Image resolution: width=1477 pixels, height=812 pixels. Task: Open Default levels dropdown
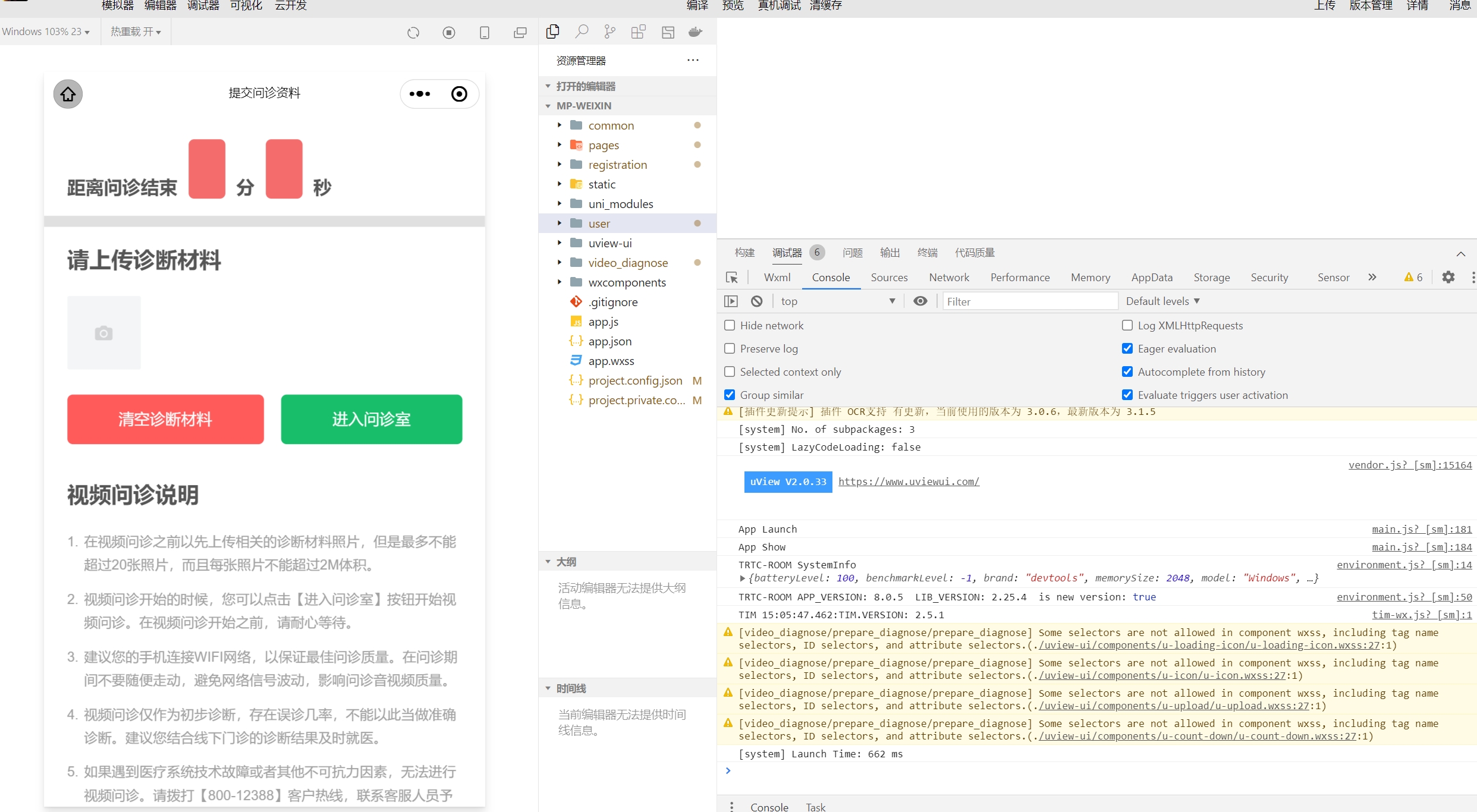pos(1162,301)
